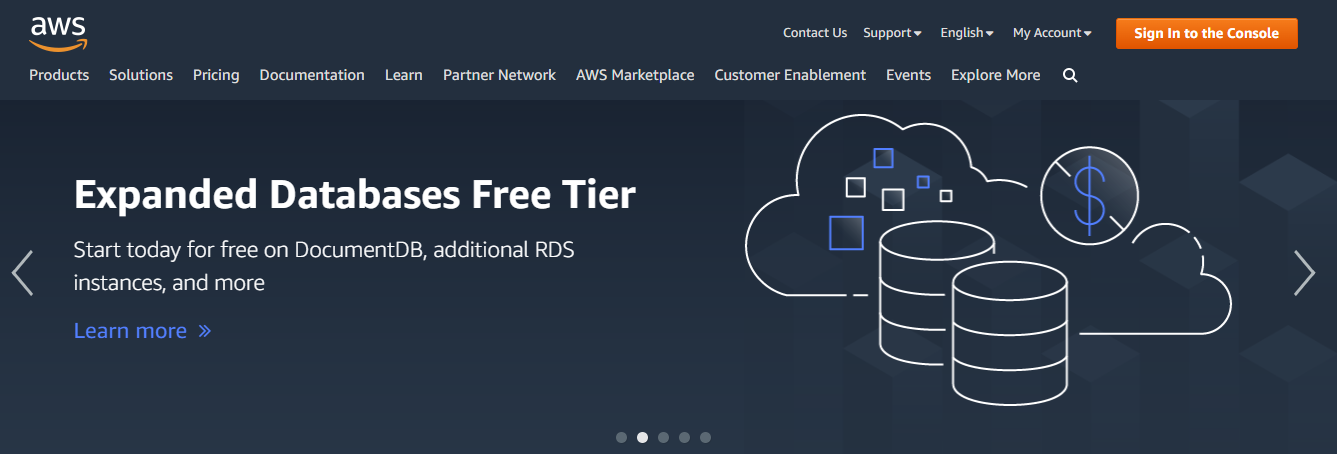Open the Partner Network menu
Image resolution: width=1337 pixels, height=454 pixels.
499,75
